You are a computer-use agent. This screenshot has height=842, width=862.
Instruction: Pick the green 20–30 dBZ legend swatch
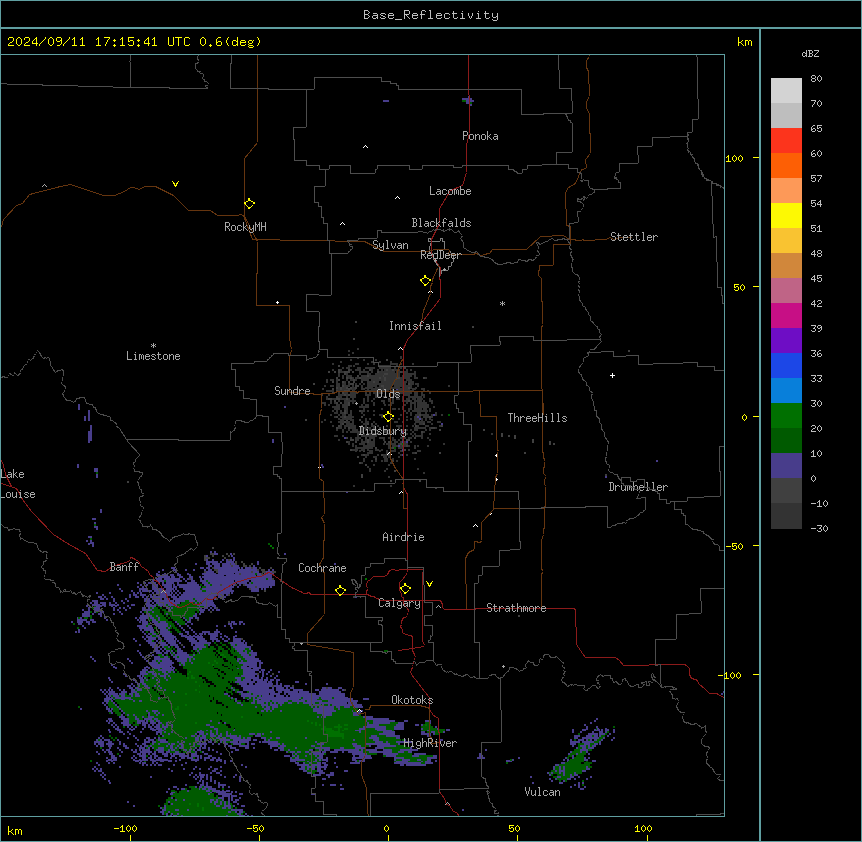[x=786, y=416]
